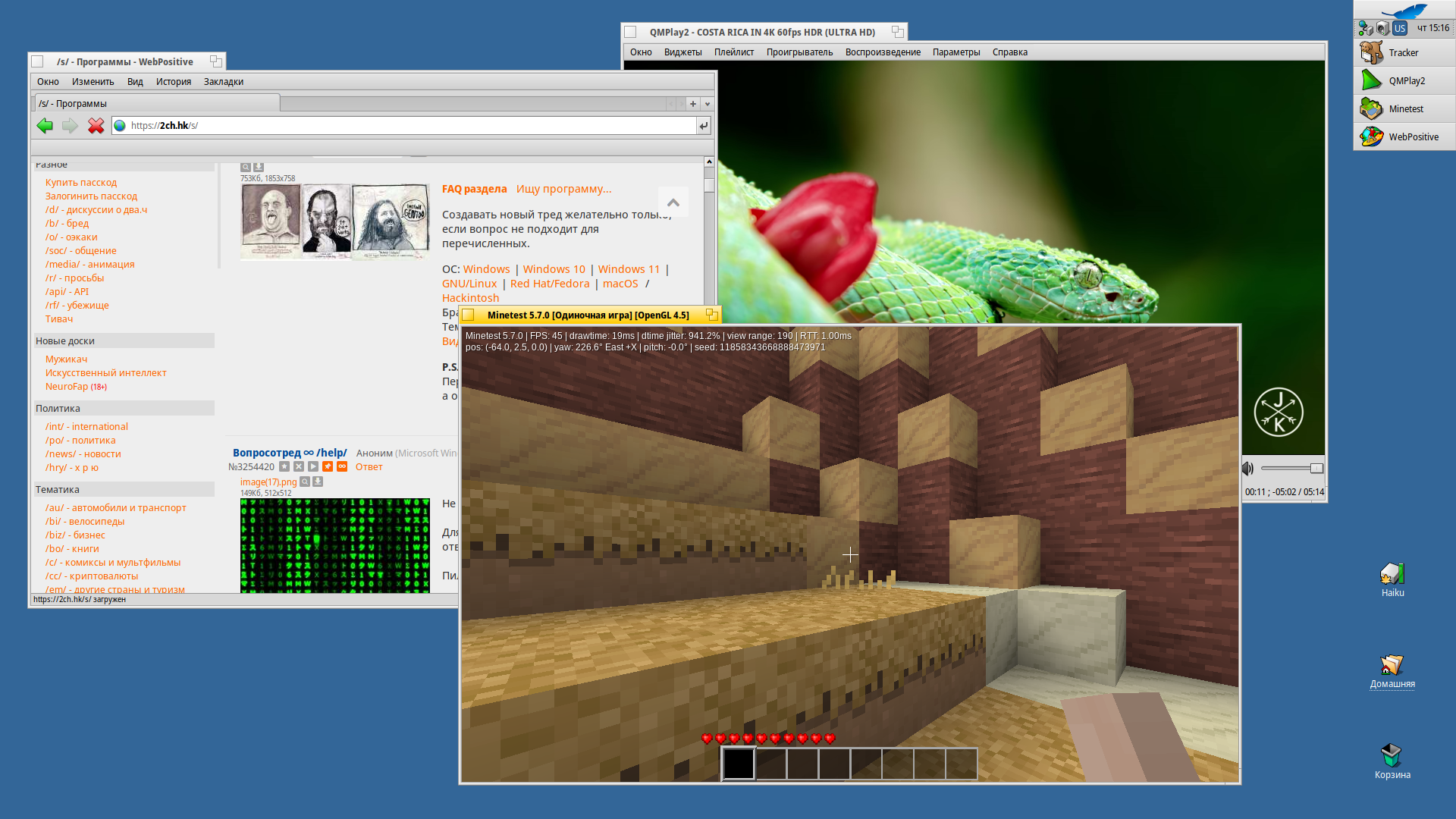1456x819 pixels.
Task: Click magnifier icon above 753Кб image
Action: click(246, 167)
